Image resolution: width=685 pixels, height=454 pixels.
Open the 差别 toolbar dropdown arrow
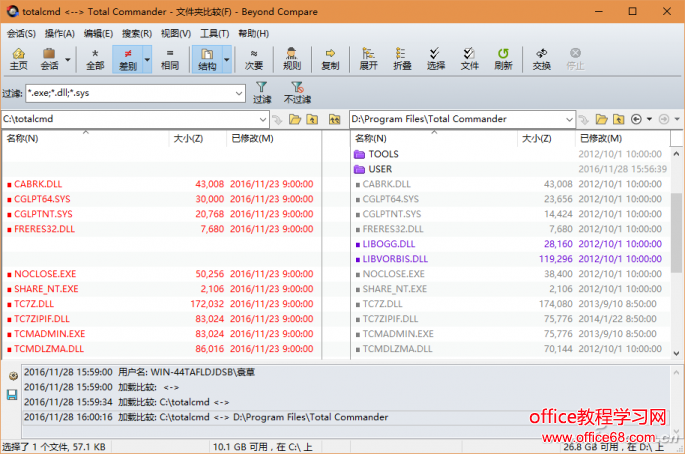coord(148,59)
